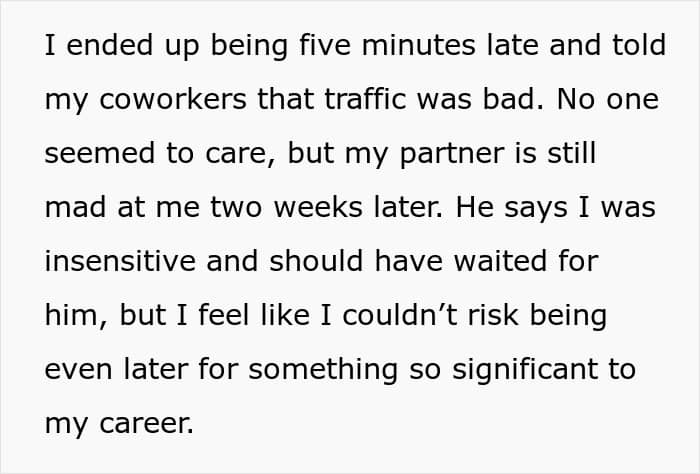Viewport: 700px width, 474px height.
Task: Click the word "something" in the text
Action: pos(323,371)
